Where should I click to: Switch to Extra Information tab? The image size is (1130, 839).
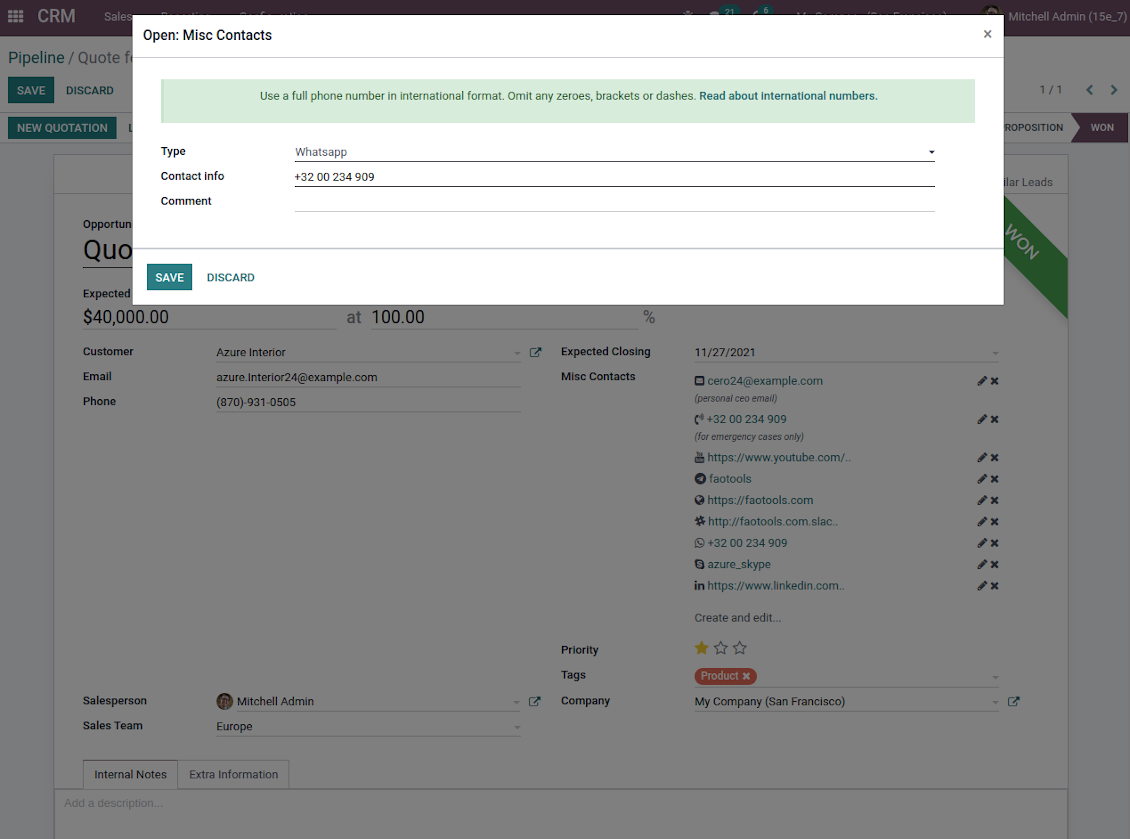234,774
